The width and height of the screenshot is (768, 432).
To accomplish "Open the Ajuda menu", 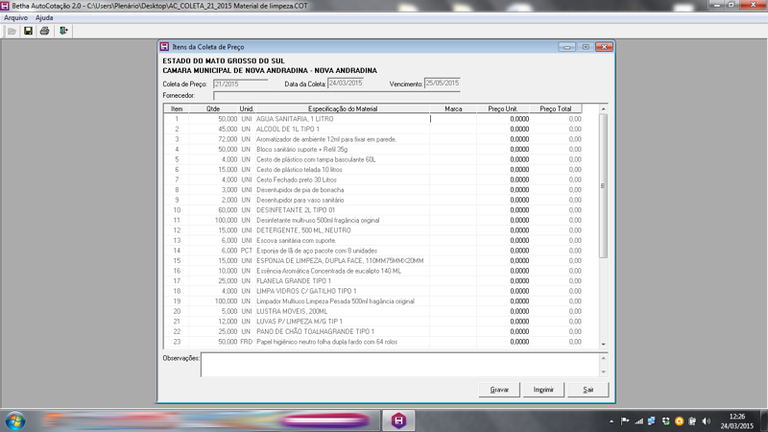I will point(44,18).
